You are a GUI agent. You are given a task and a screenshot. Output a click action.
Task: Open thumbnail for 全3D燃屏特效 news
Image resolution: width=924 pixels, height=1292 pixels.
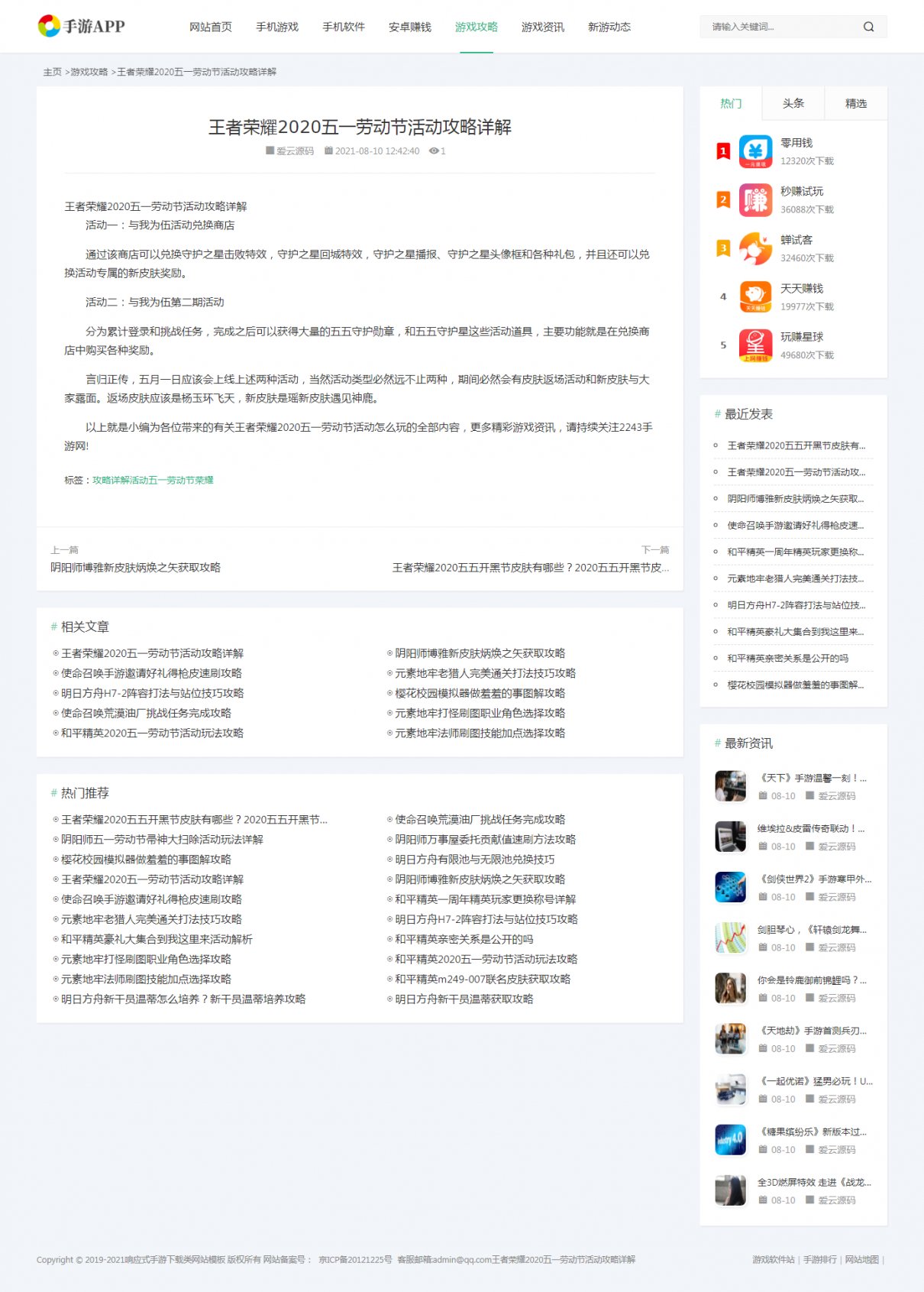coord(730,1190)
